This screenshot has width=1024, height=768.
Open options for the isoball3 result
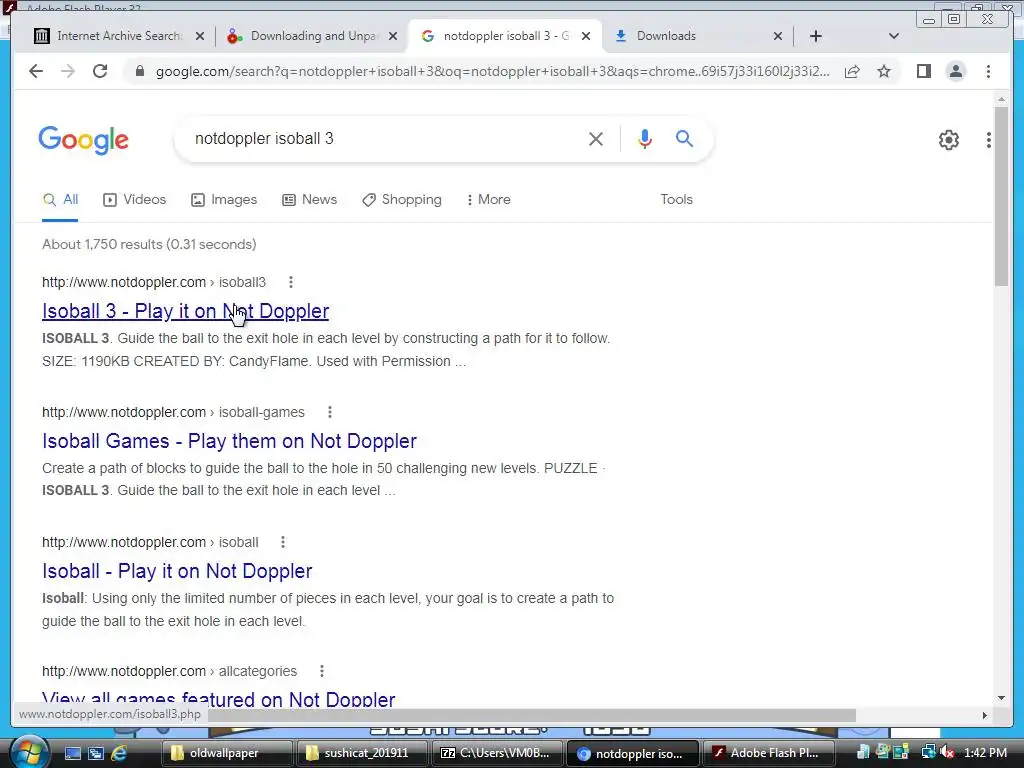point(291,282)
